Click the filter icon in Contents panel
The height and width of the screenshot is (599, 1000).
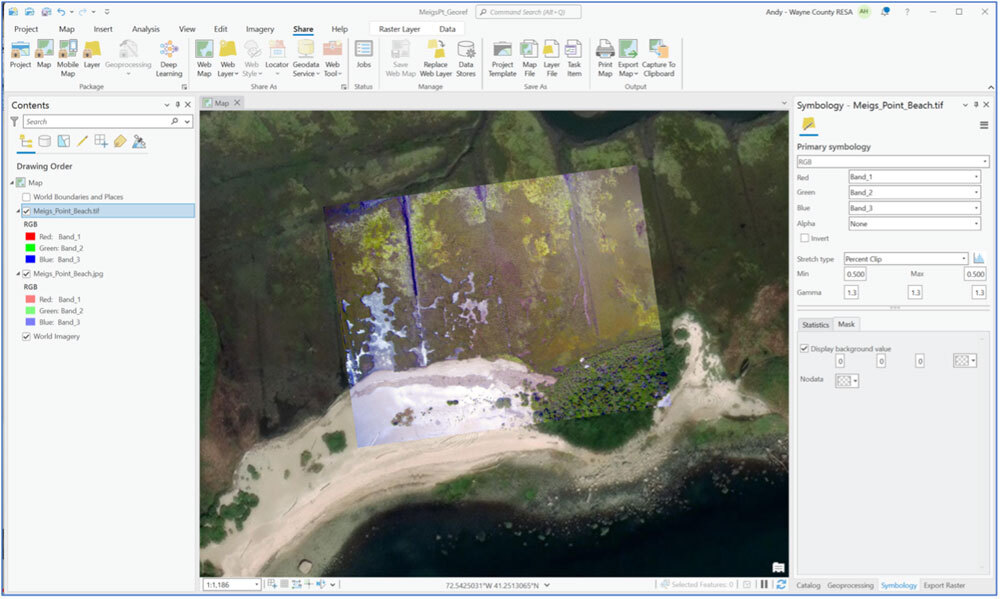pyautogui.click(x=12, y=119)
